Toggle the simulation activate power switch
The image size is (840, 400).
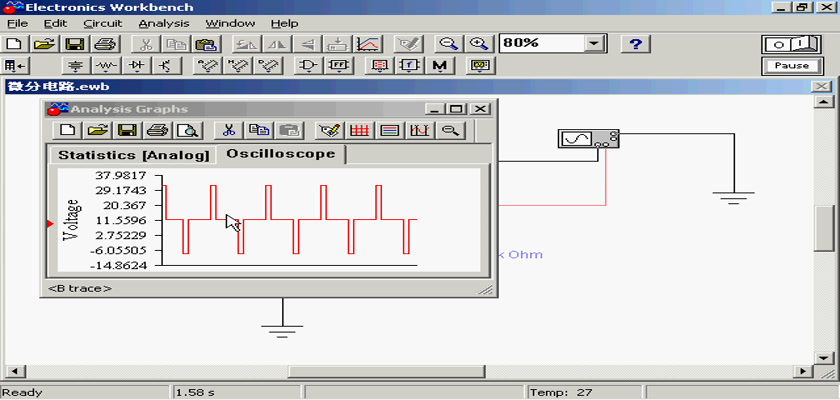pos(791,44)
